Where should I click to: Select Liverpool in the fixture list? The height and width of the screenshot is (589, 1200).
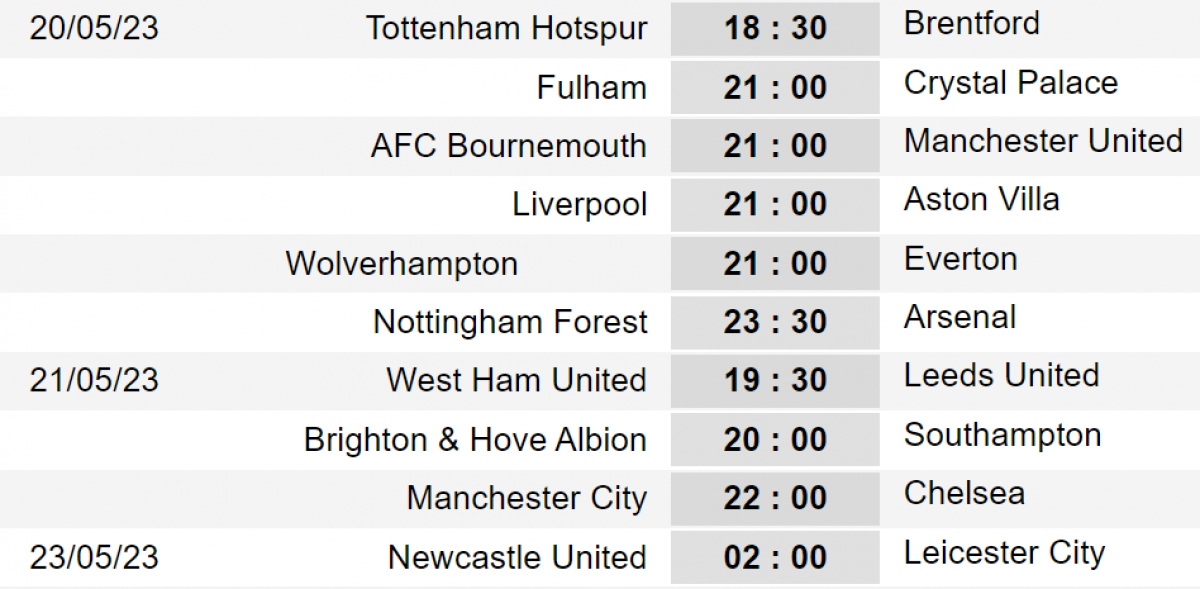coord(579,204)
